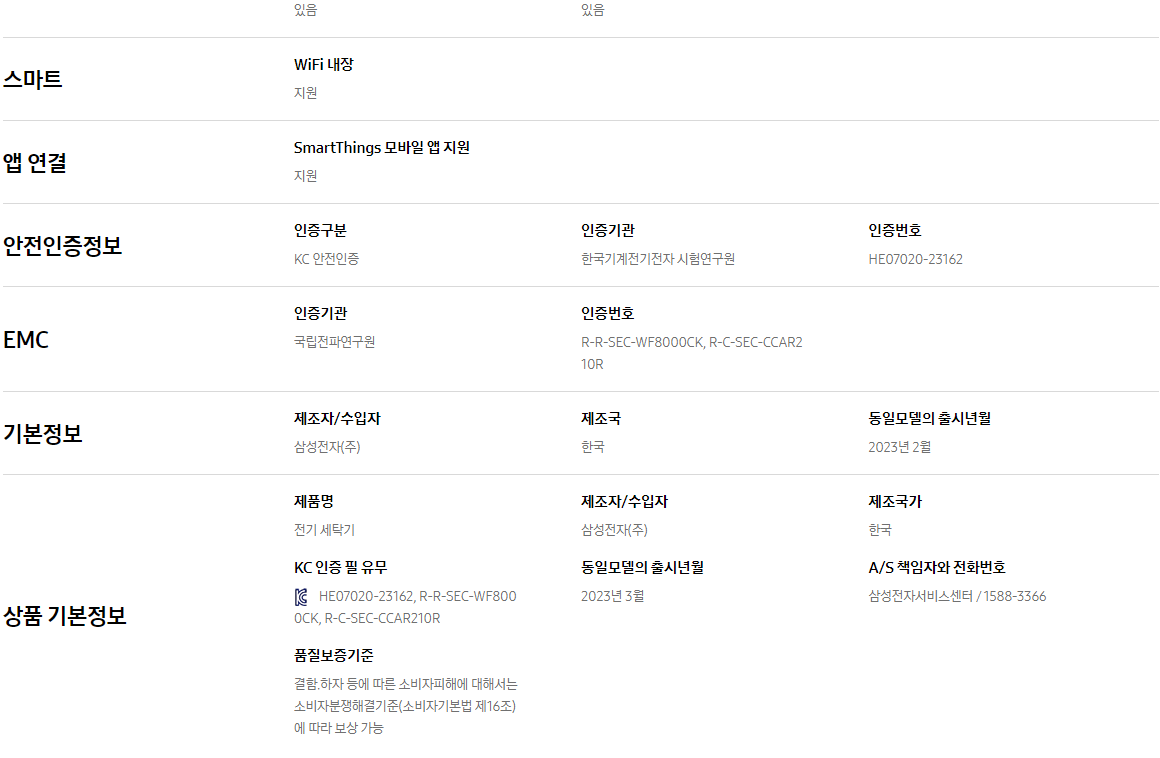Click 인증기관 label in 안전인증정보 row
Viewport: 1160px width, 758px height.
[608, 230]
